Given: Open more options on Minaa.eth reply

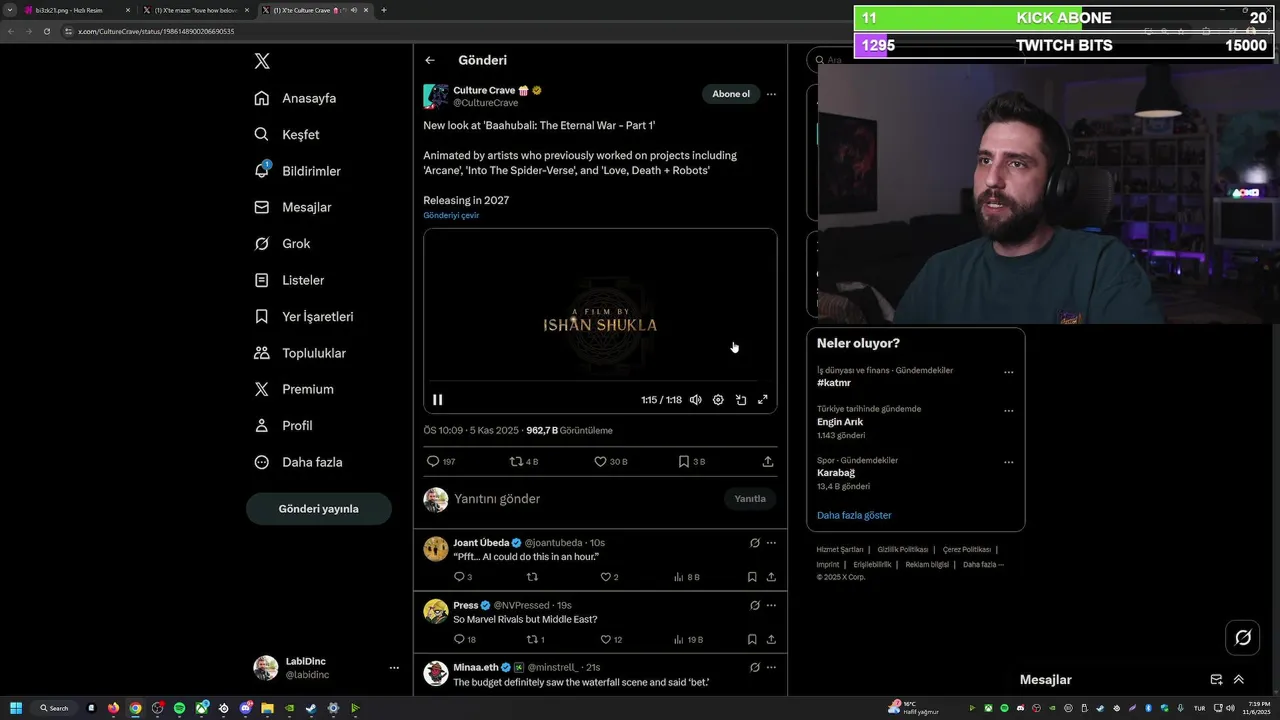Looking at the screenshot, I should (x=771, y=667).
